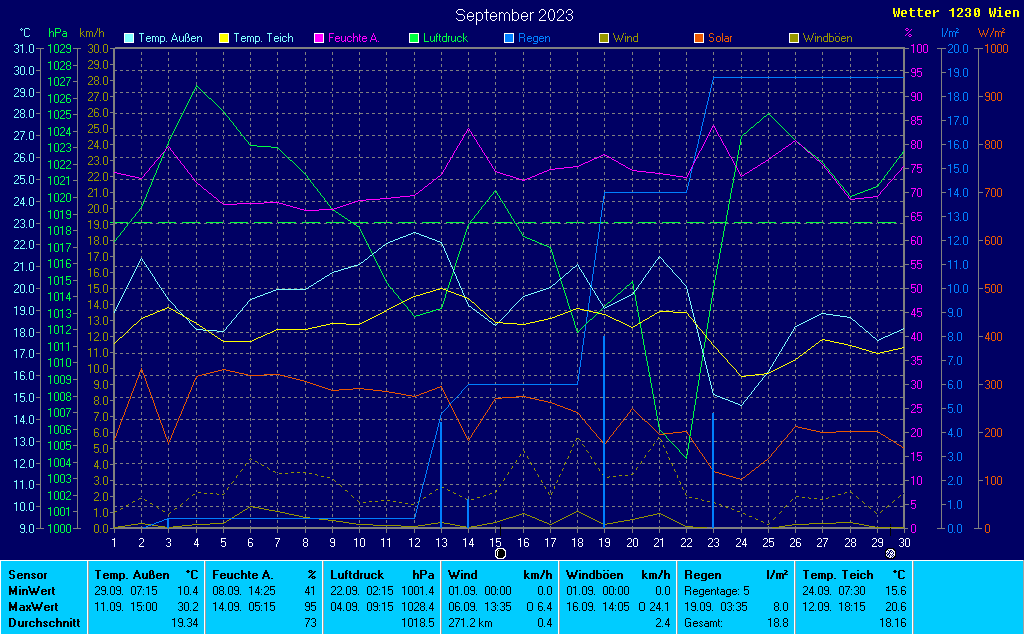Click the wind distance '271.2 km'

[x=471, y=623]
